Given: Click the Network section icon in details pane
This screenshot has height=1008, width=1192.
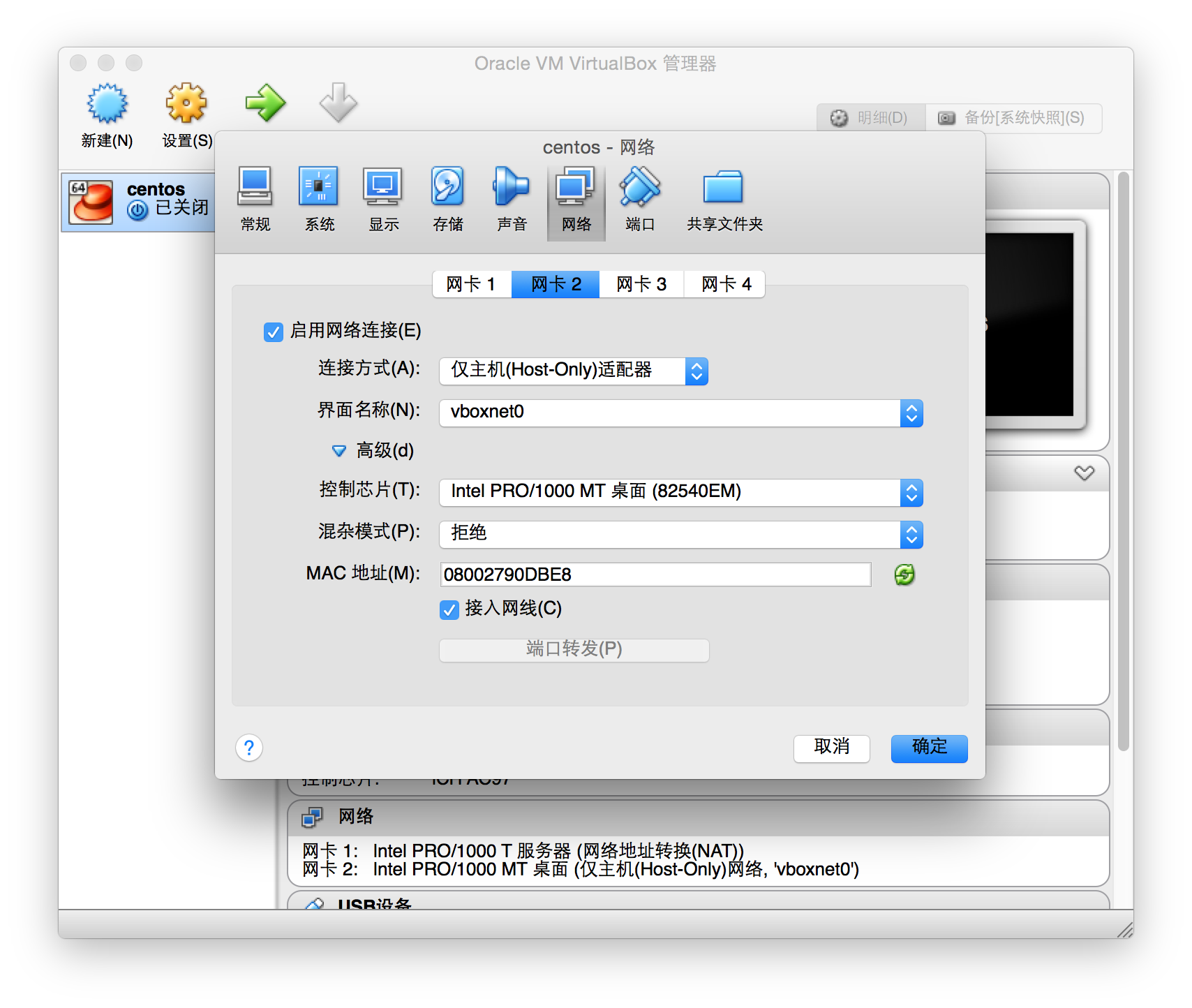Looking at the screenshot, I should pyautogui.click(x=312, y=817).
